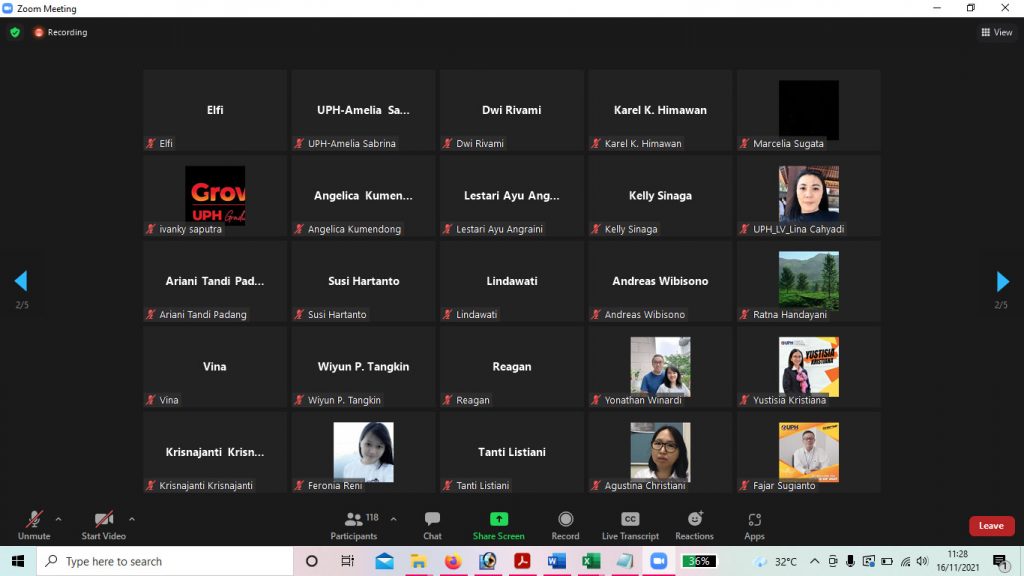Open the Chat panel
The image size is (1024, 576).
click(x=432, y=524)
